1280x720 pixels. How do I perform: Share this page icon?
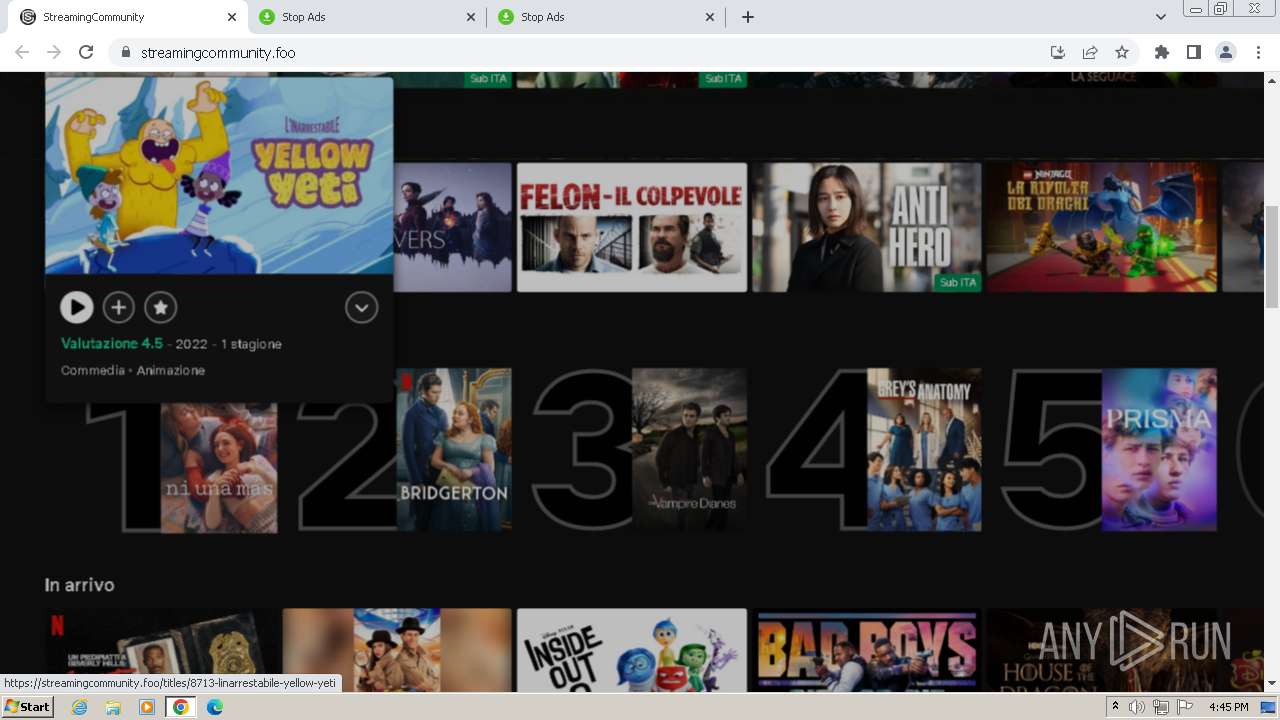pos(1090,52)
